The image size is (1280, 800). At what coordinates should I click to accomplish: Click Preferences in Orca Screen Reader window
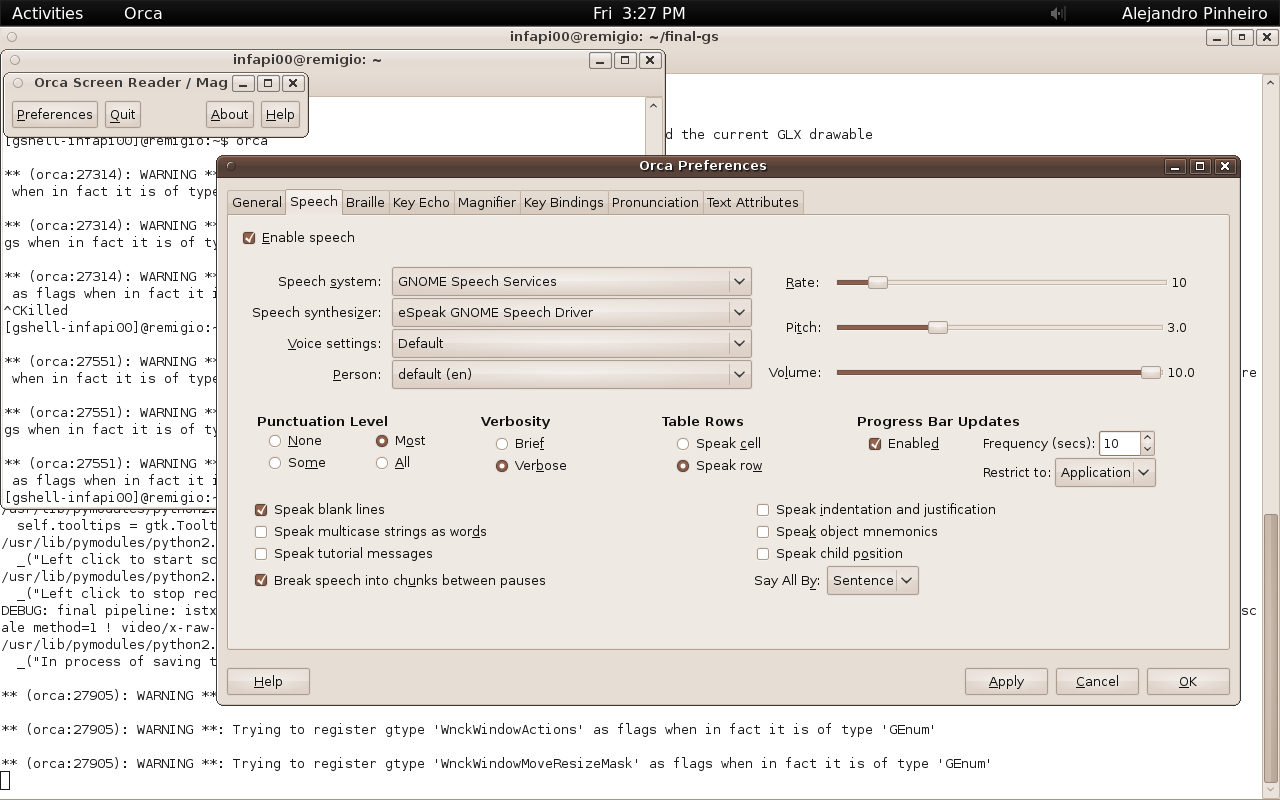tap(55, 114)
